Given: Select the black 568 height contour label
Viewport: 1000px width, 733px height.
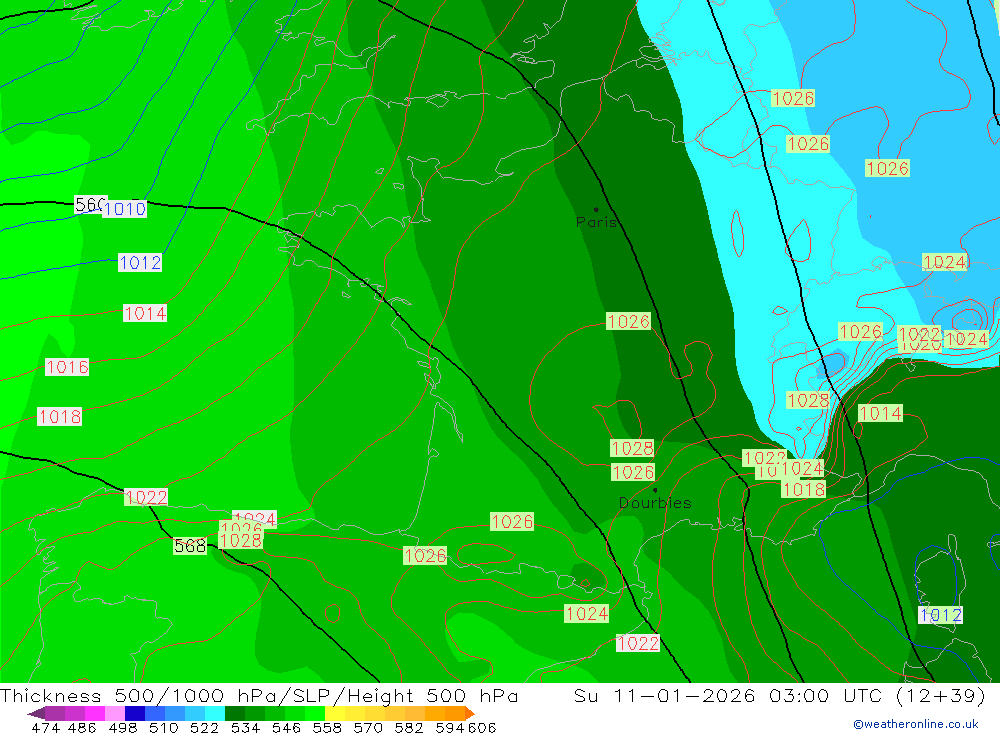Looking at the screenshot, I should coord(190,546).
